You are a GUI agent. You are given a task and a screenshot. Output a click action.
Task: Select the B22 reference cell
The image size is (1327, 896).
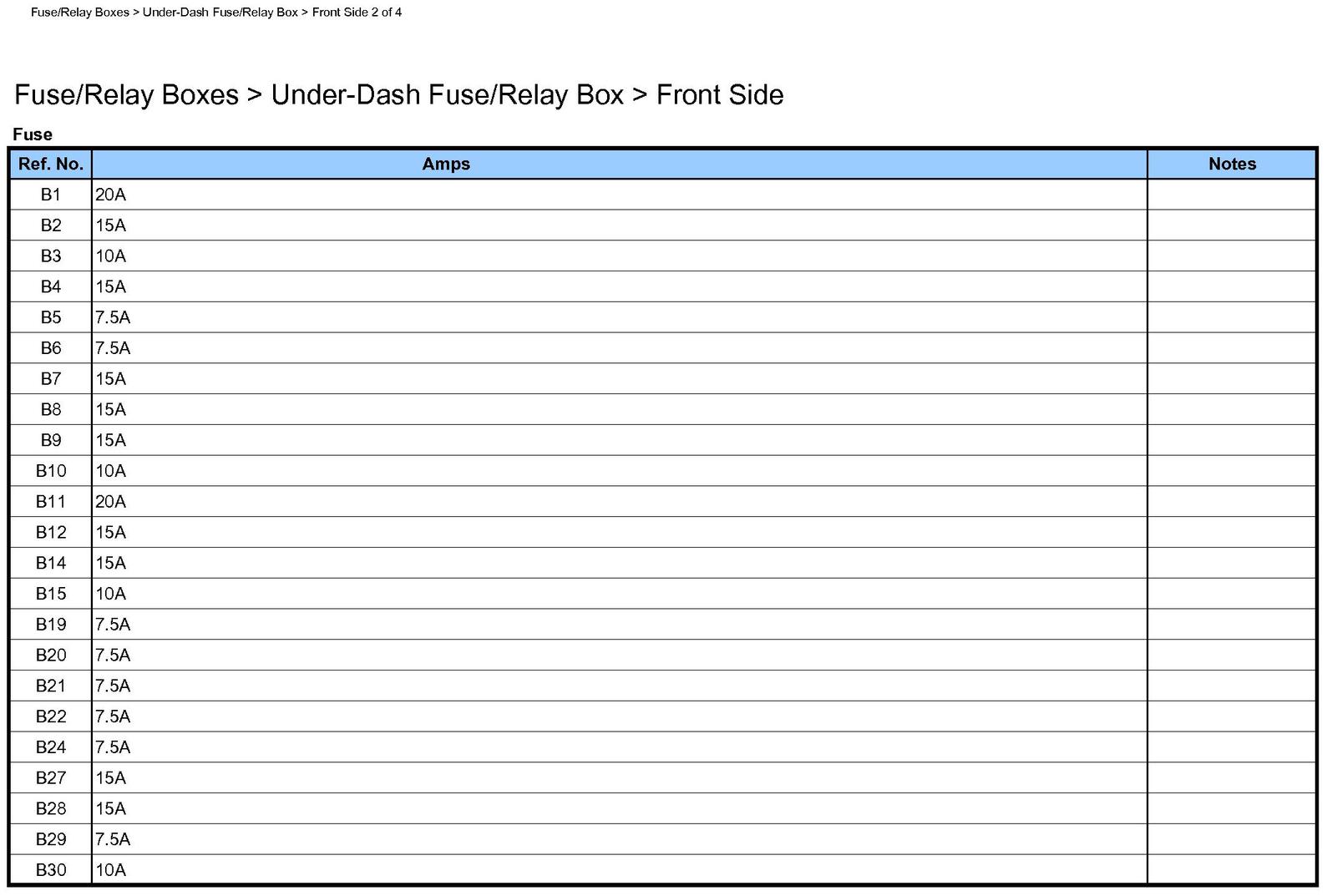pos(51,716)
